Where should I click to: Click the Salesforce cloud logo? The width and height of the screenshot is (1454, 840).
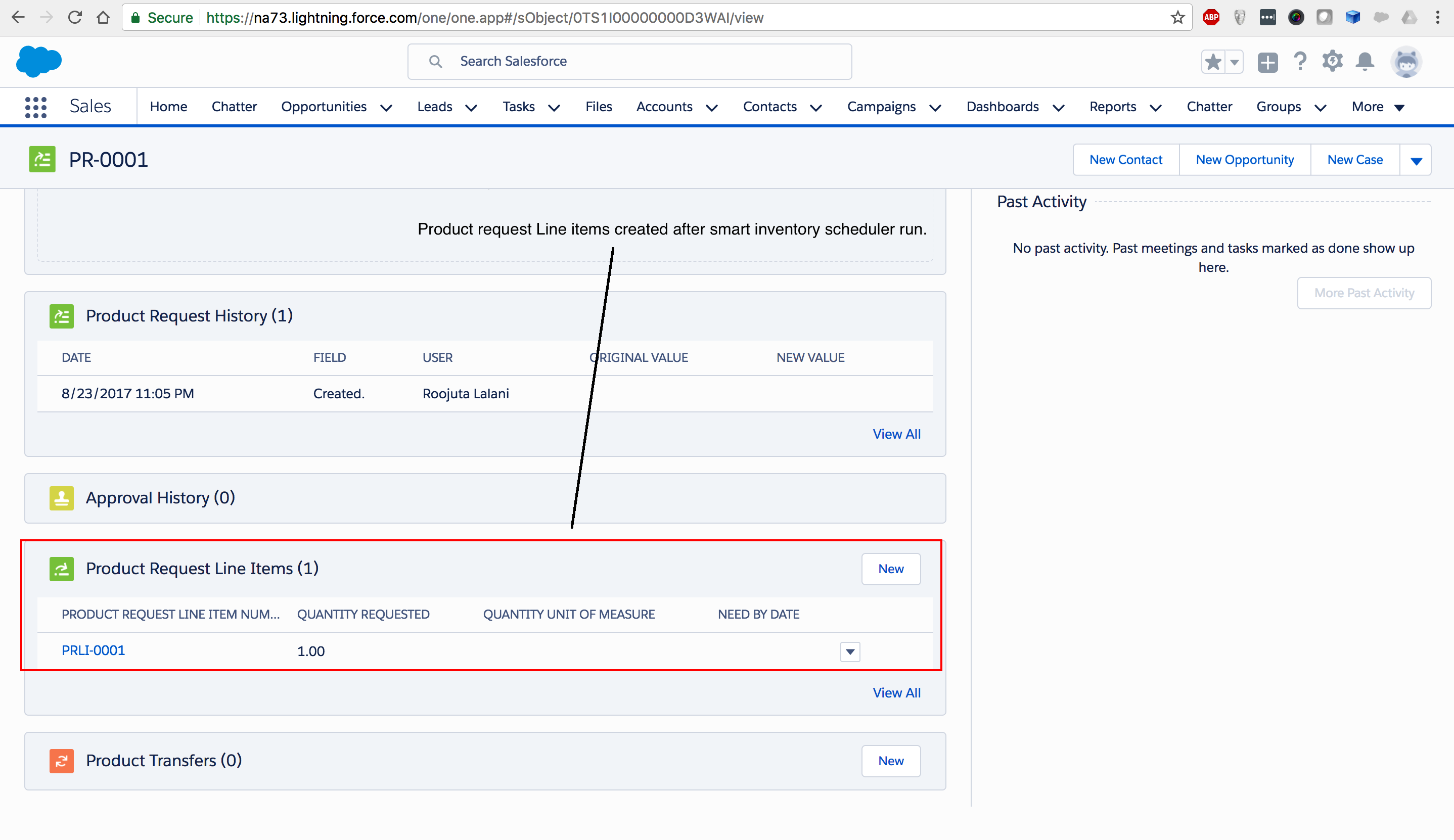[x=38, y=61]
